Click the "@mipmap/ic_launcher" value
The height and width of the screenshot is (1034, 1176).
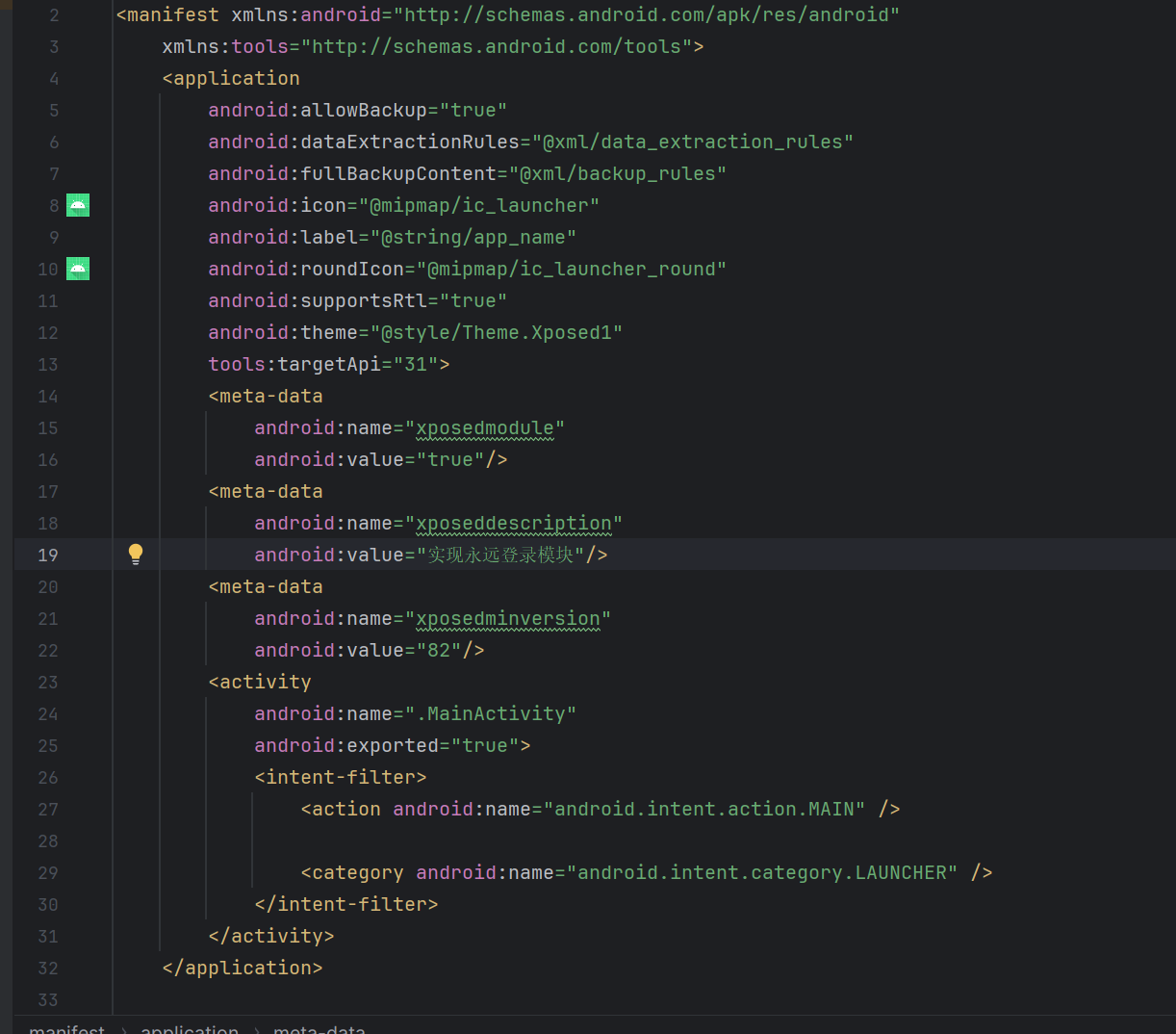pyautogui.click(x=479, y=206)
